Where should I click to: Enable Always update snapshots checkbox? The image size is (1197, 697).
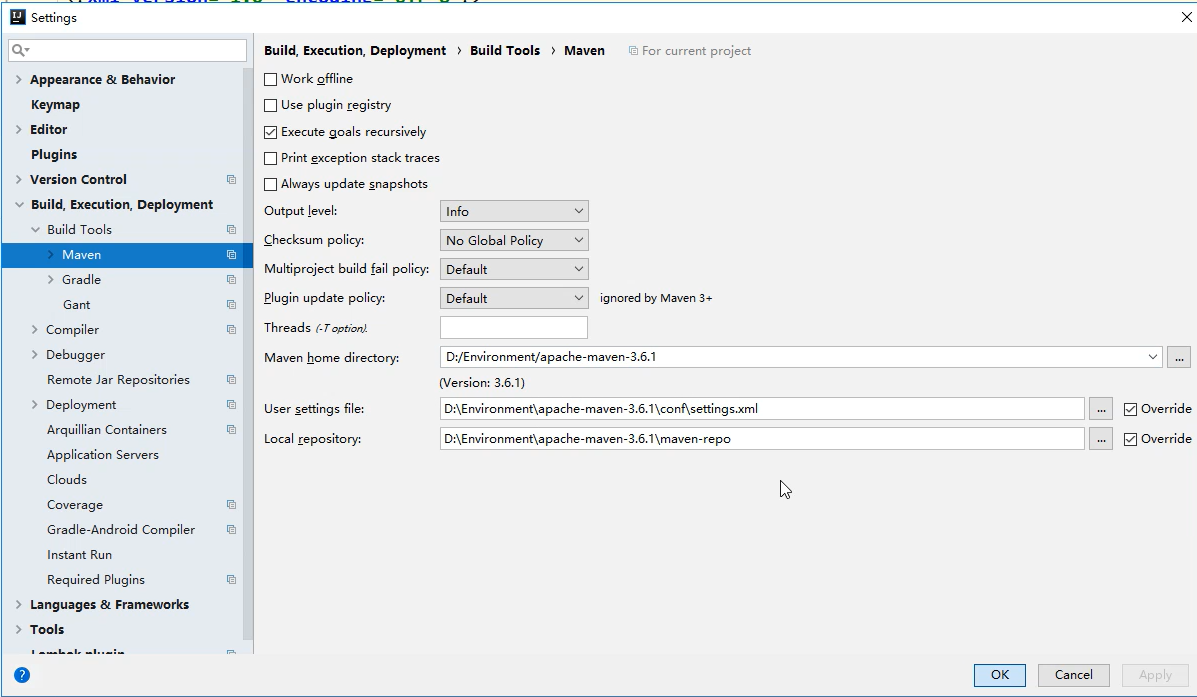[270, 184]
